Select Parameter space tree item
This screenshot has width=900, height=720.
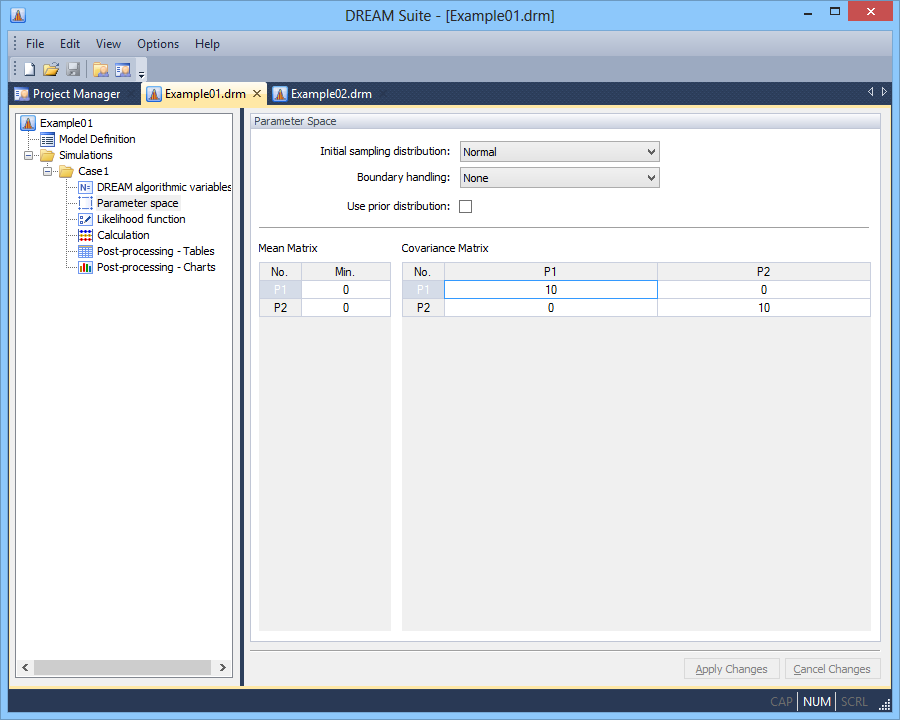tap(138, 203)
